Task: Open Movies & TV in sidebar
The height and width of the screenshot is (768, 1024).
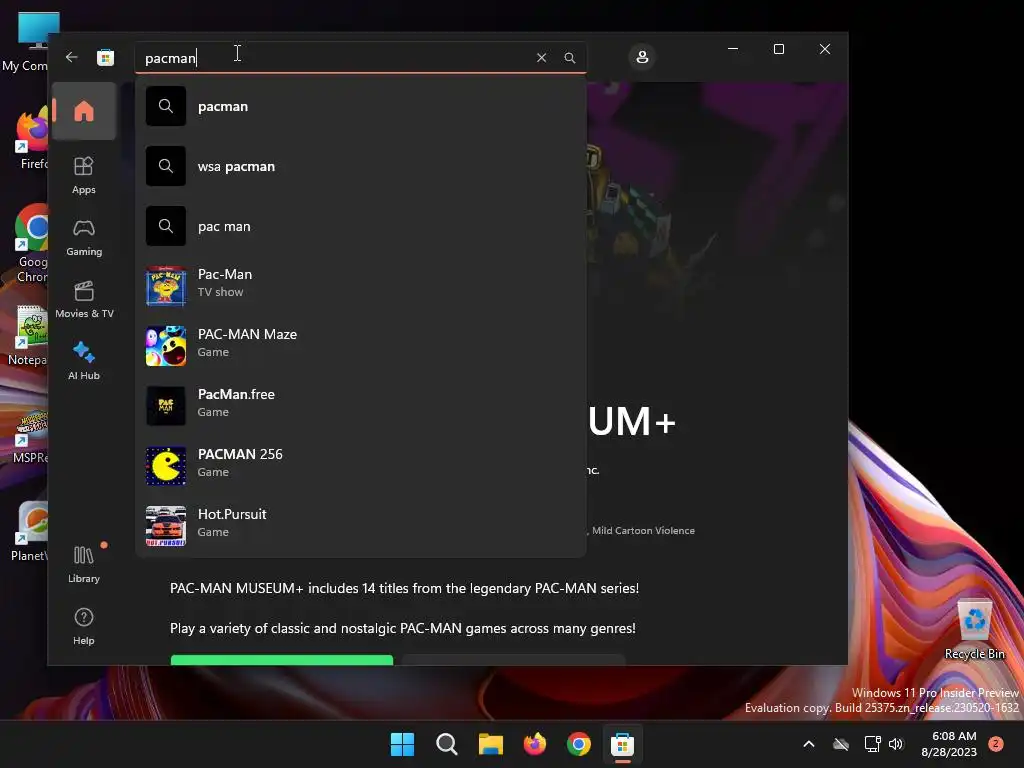Action: (x=84, y=299)
